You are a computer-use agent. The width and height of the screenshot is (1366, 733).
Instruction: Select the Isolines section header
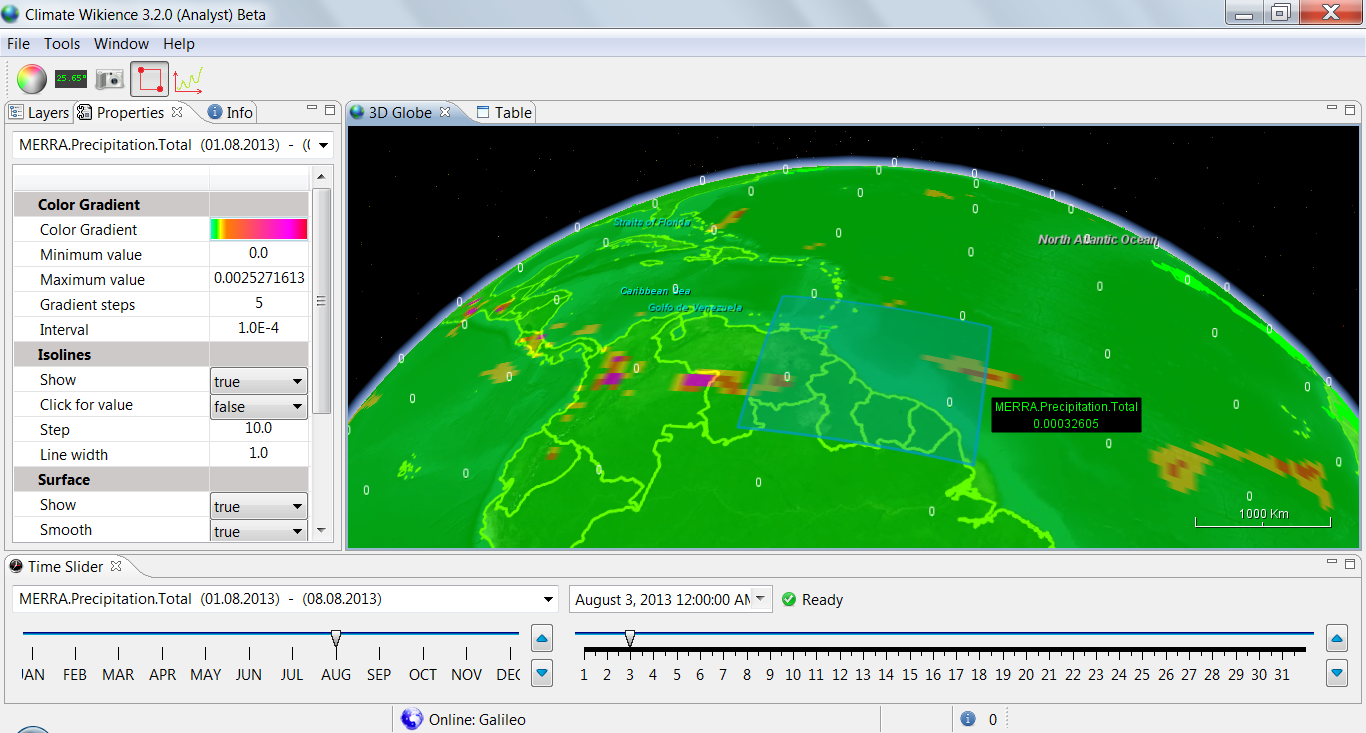coord(160,354)
